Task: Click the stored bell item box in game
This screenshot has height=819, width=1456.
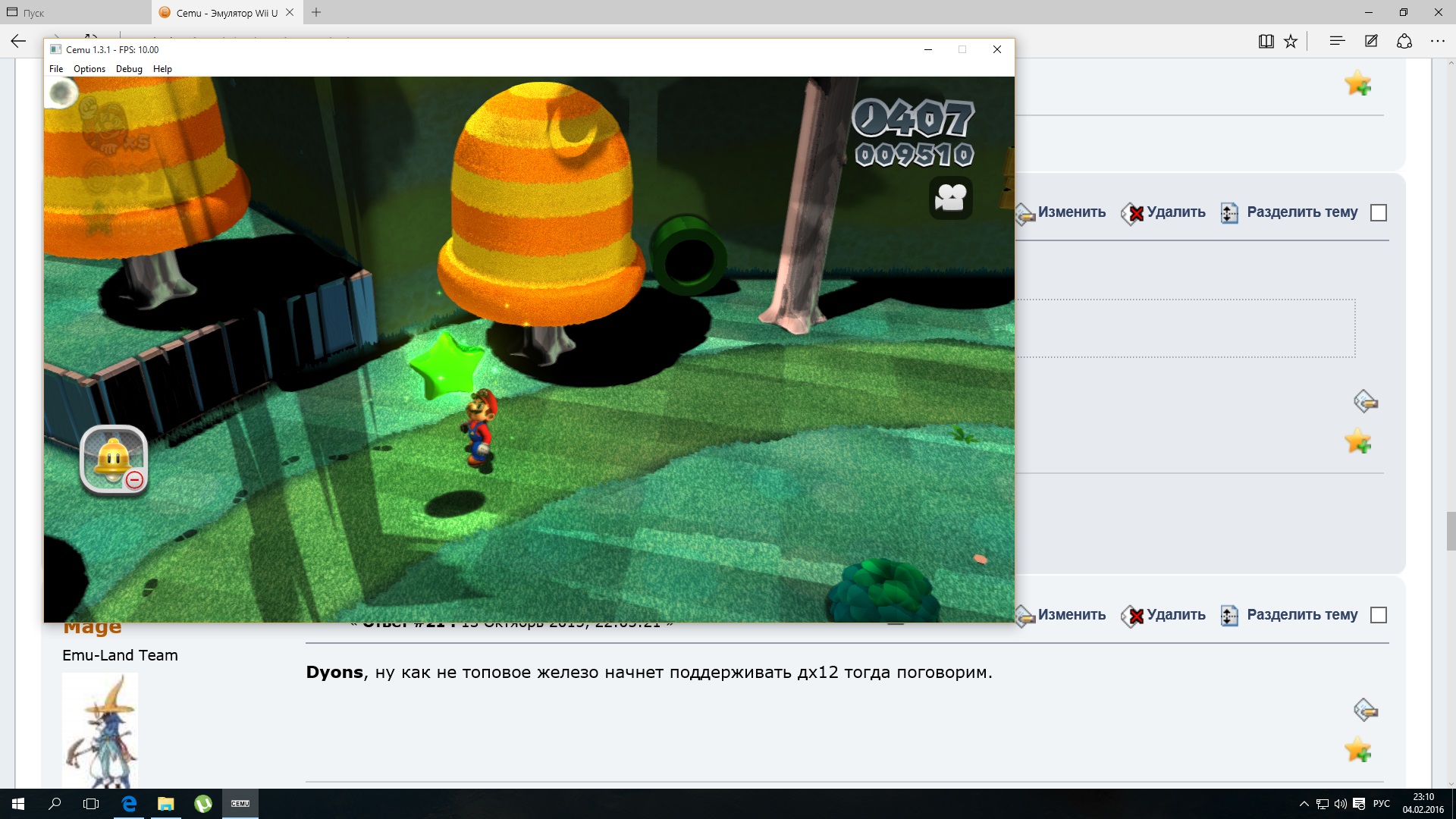Action: [114, 460]
